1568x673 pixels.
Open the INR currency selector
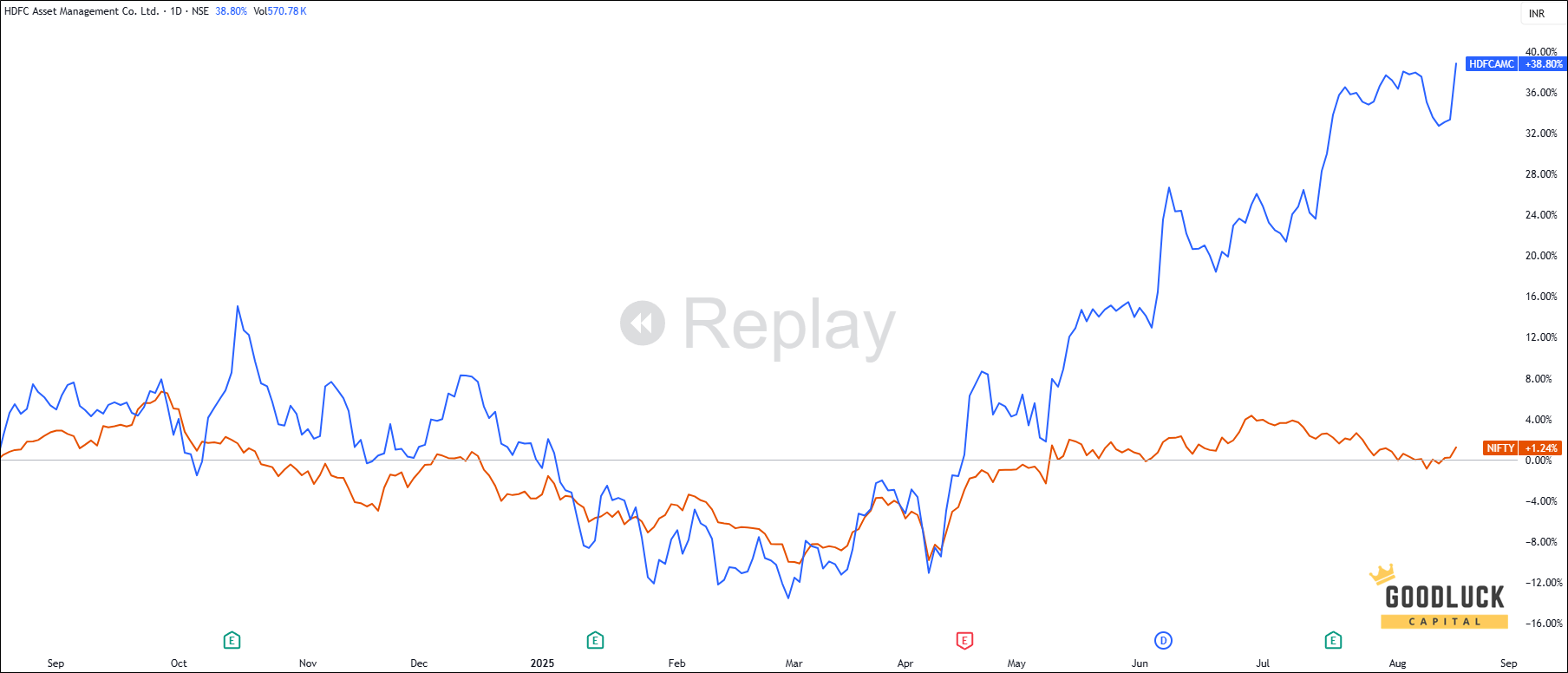tap(1537, 13)
